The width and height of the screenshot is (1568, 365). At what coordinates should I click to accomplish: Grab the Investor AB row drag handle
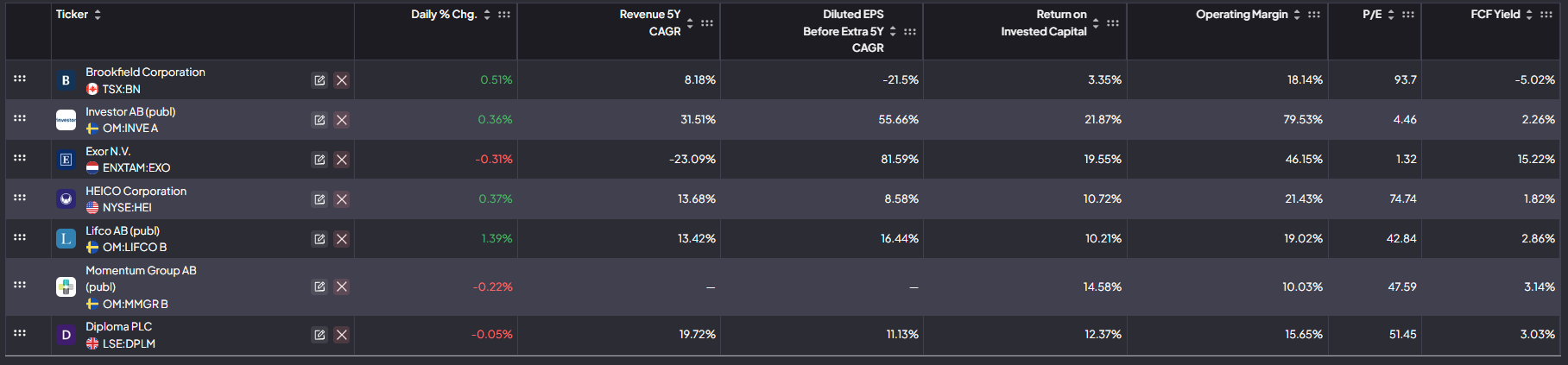(20, 118)
